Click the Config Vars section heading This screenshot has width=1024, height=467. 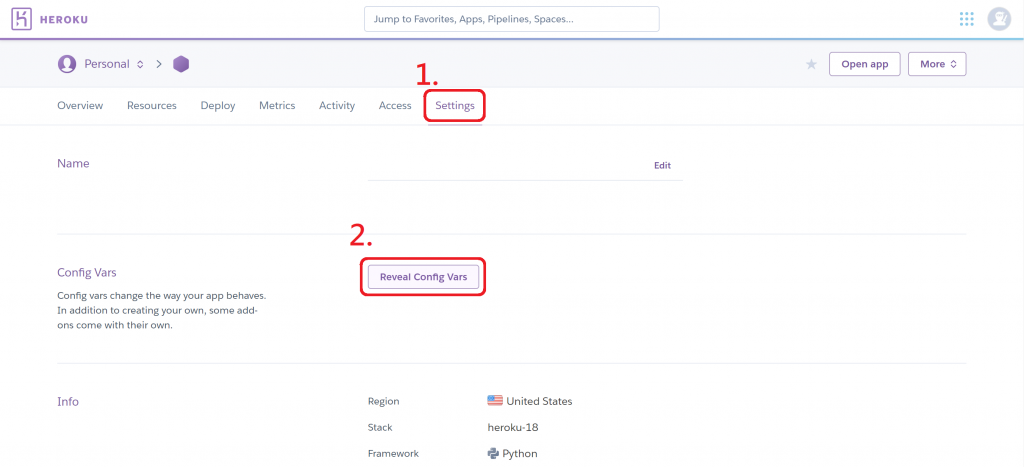87,272
